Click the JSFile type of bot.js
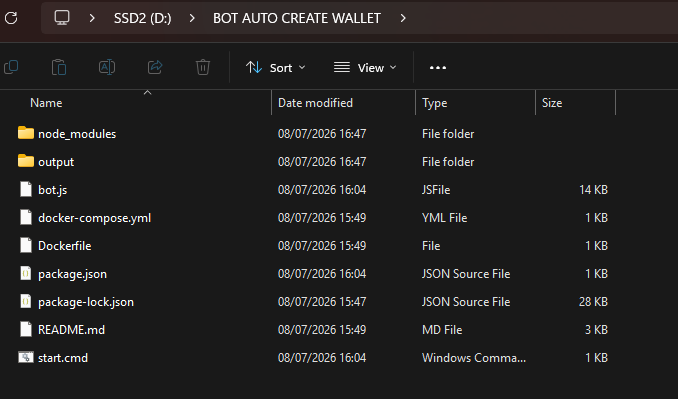Image resolution: width=678 pixels, height=399 pixels. coord(436,190)
